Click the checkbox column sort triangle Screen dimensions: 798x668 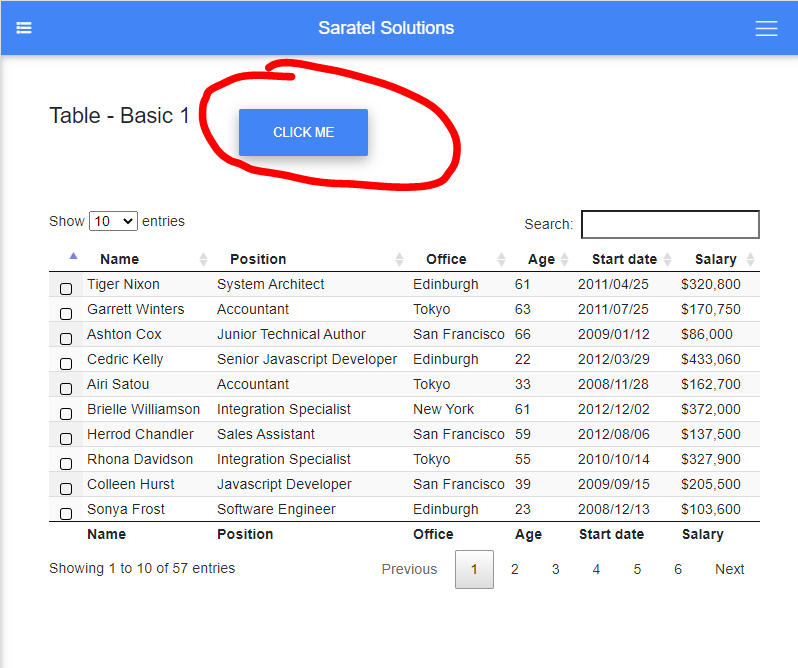tap(73, 256)
